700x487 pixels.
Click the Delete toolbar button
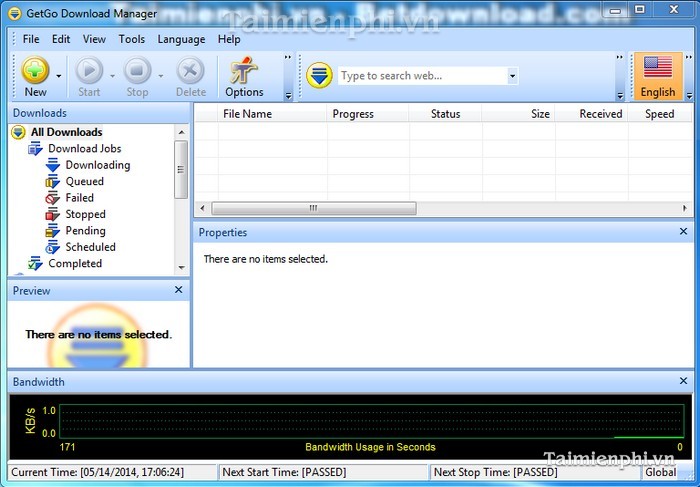pyautogui.click(x=191, y=77)
